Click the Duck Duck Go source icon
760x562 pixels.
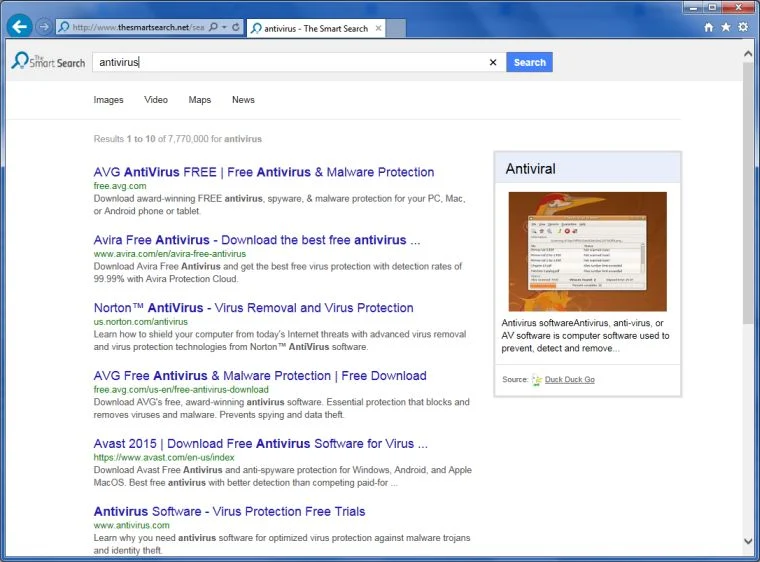pyautogui.click(x=537, y=380)
